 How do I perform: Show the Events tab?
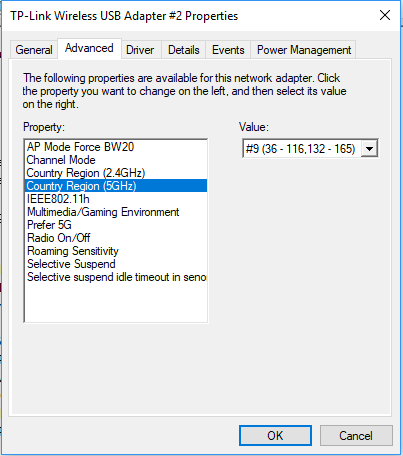click(x=228, y=50)
